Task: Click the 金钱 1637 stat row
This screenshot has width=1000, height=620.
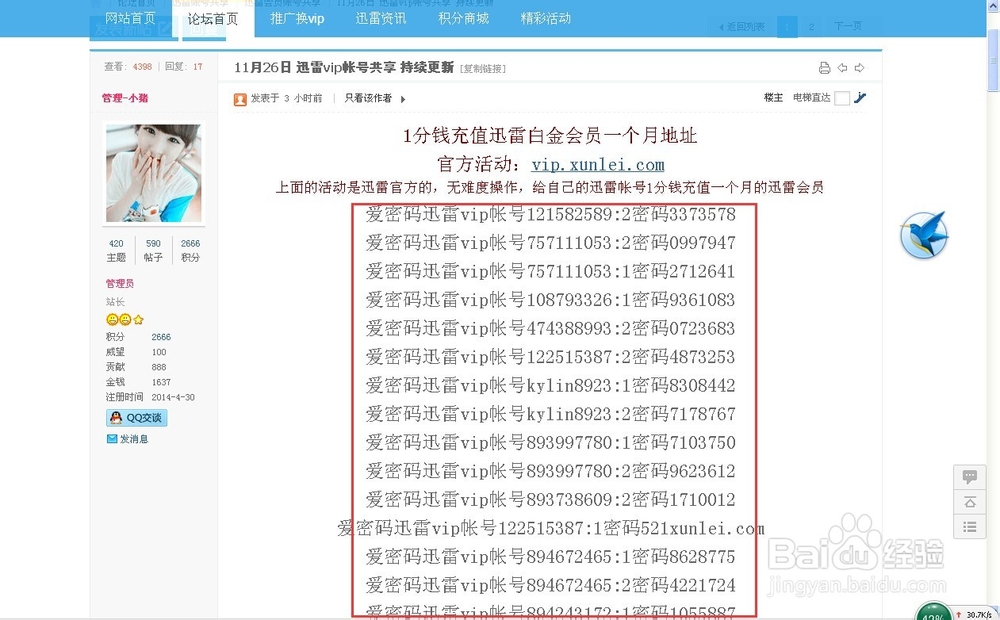Action: click(x=138, y=382)
